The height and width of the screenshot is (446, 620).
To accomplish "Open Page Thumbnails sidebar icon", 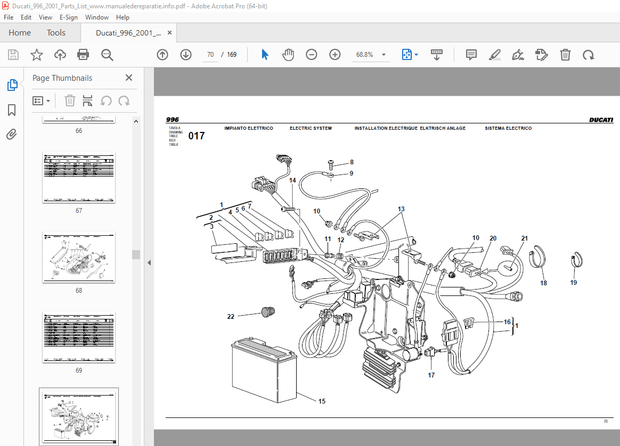I will coord(12,85).
